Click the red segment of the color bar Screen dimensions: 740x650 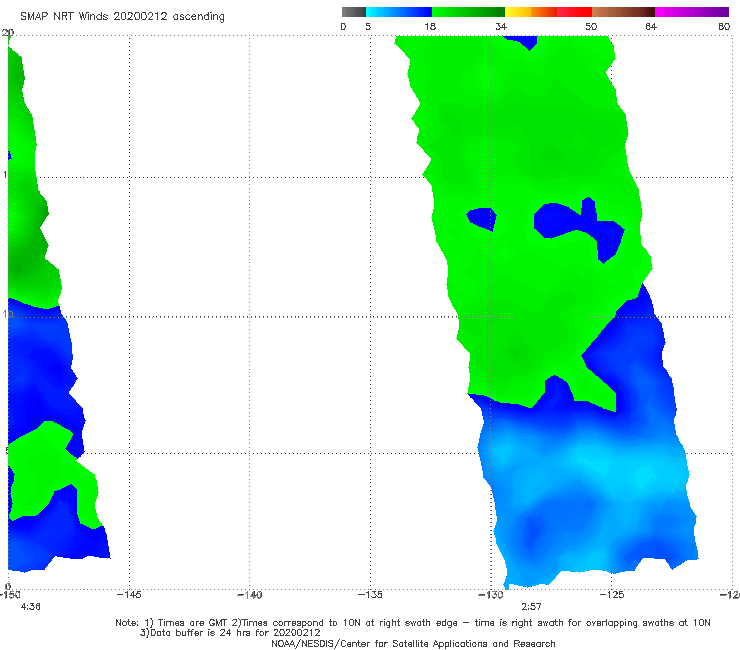[x=574, y=12]
